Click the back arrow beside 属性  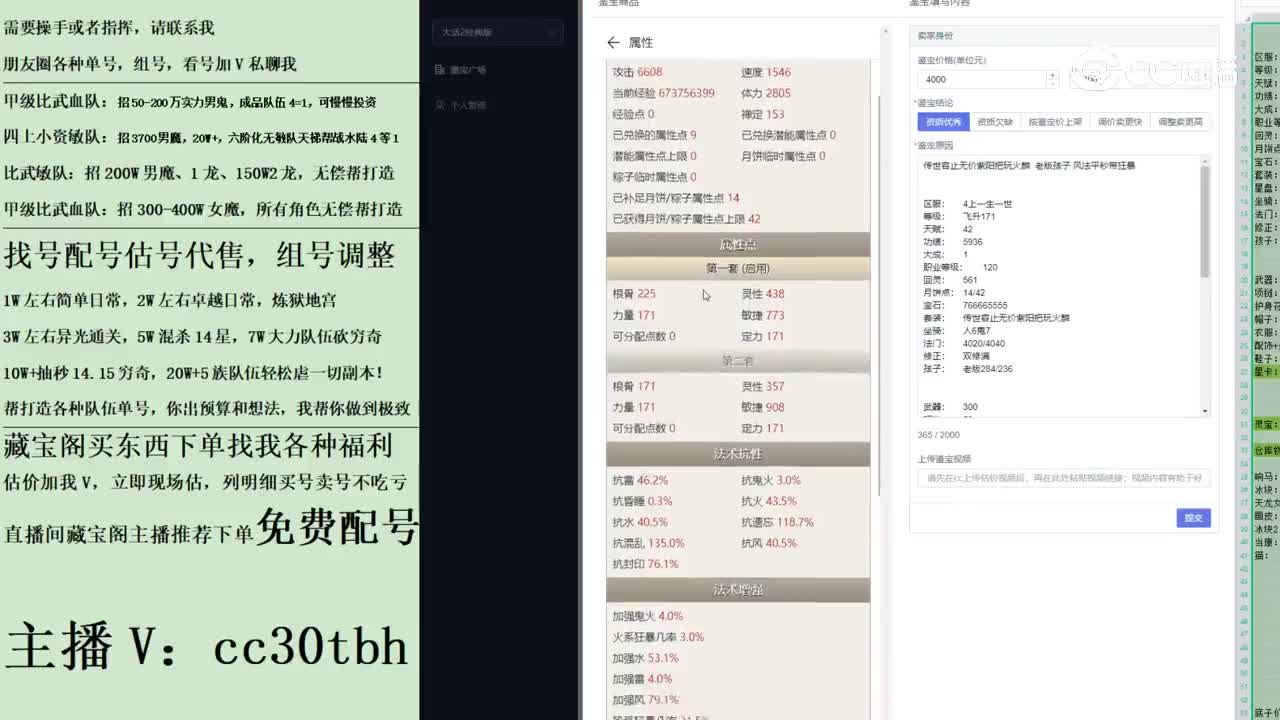[613, 43]
